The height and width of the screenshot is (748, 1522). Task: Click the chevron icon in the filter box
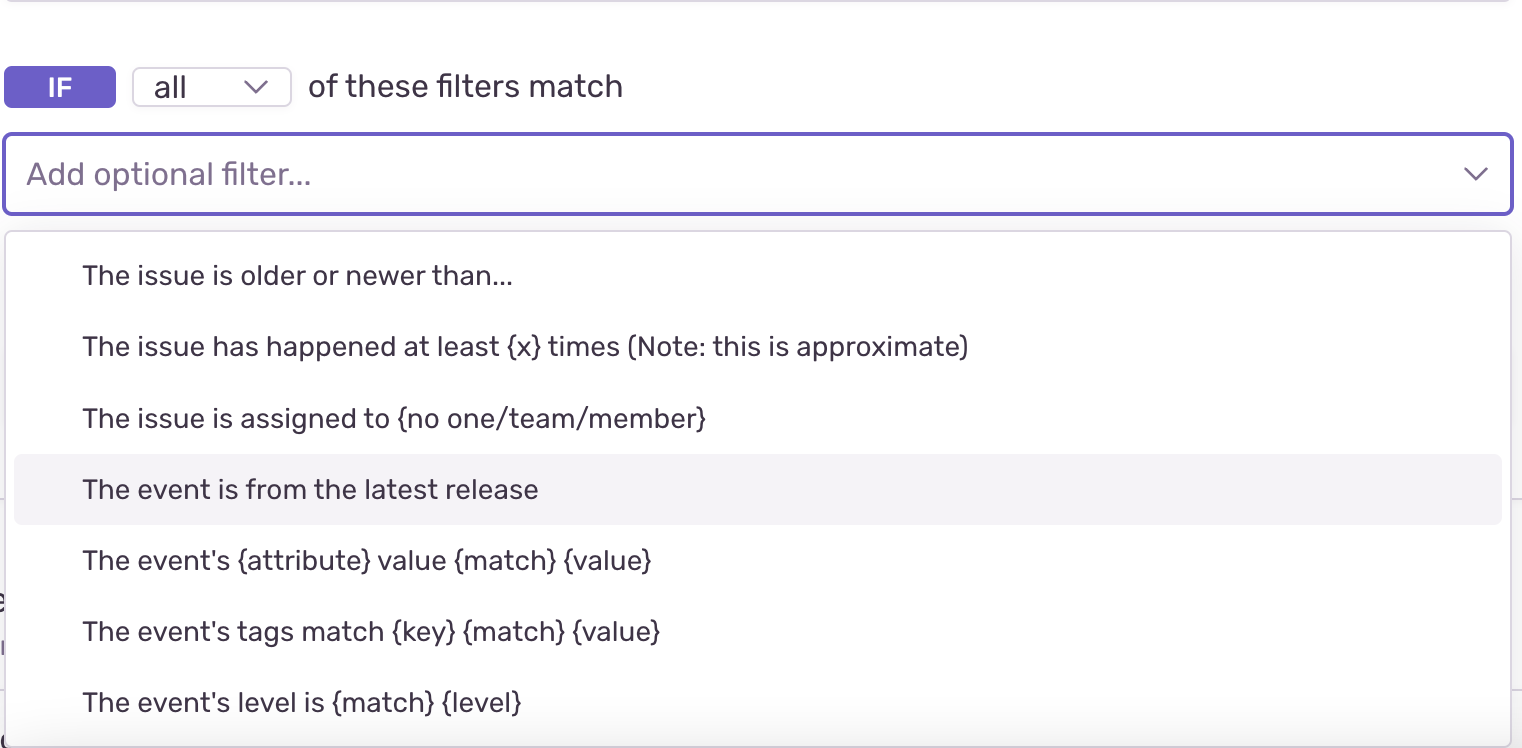(1475, 174)
